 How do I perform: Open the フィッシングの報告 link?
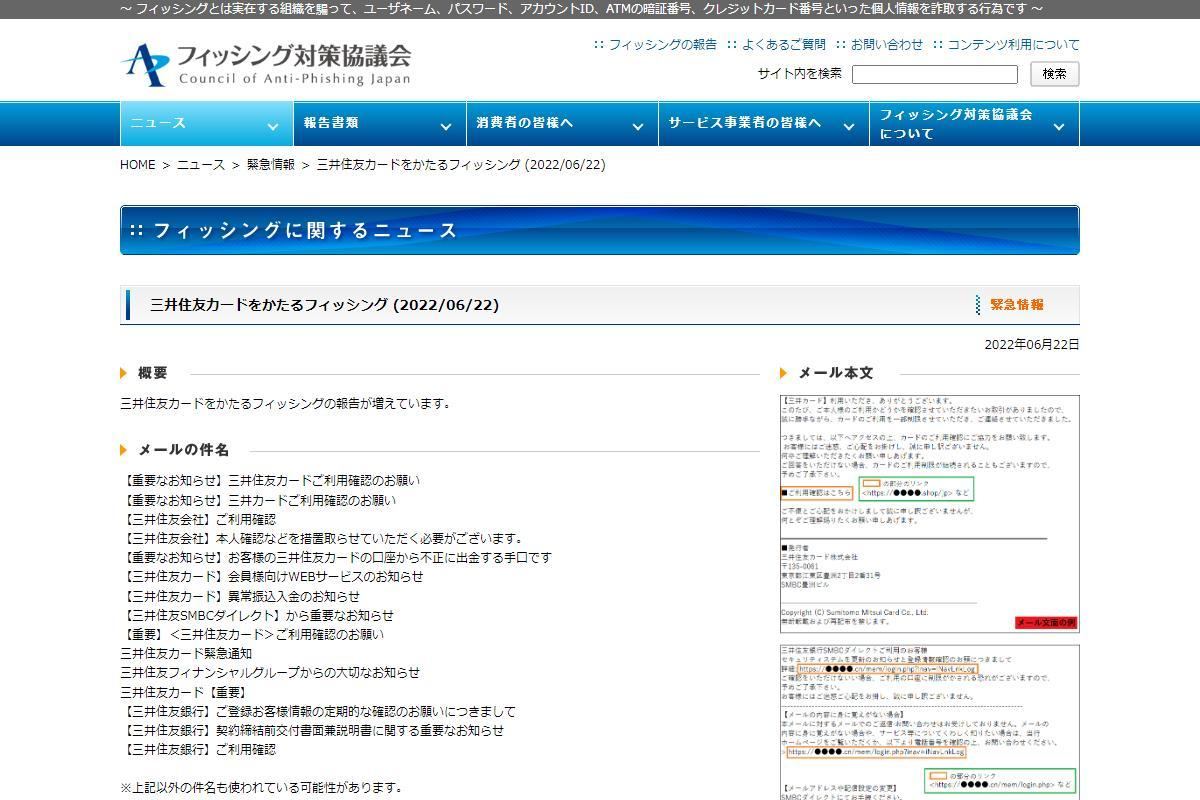(x=662, y=45)
